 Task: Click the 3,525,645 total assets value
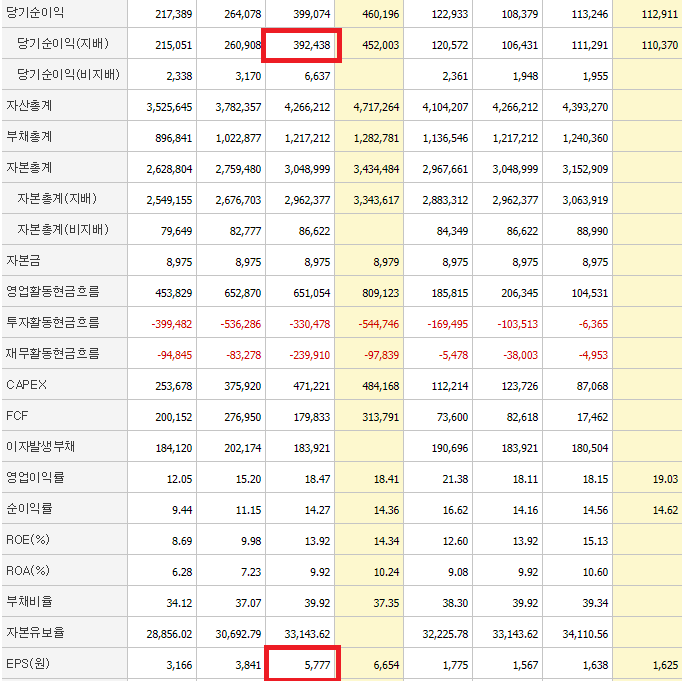pos(169,107)
